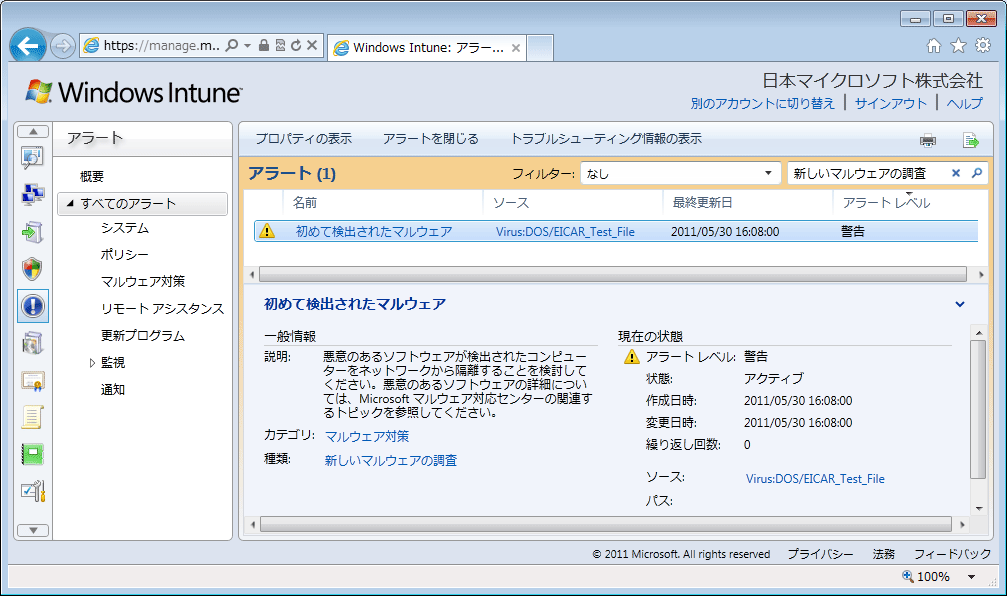This screenshot has width=1007, height=596.
Task: Click the workspace bar scroll-down arrow
Action: click(33, 530)
